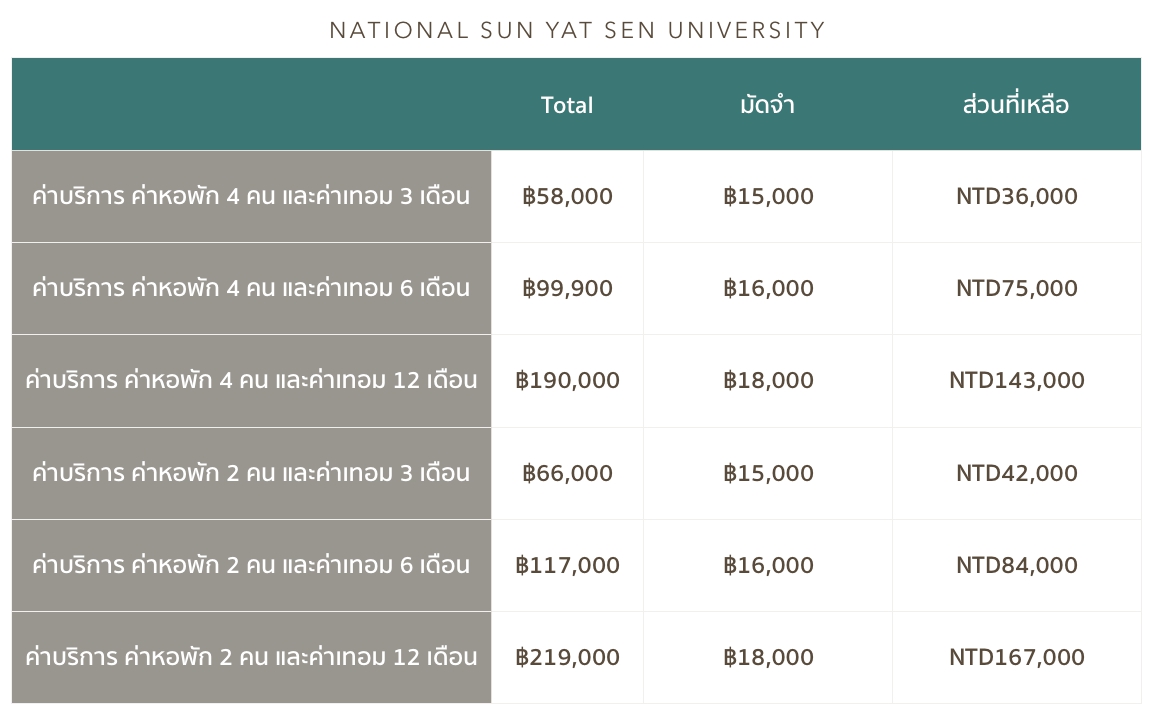Click the 4 คน 6 เดือน row label
Screen dimensions: 1154x716
pyautogui.click(x=251, y=288)
